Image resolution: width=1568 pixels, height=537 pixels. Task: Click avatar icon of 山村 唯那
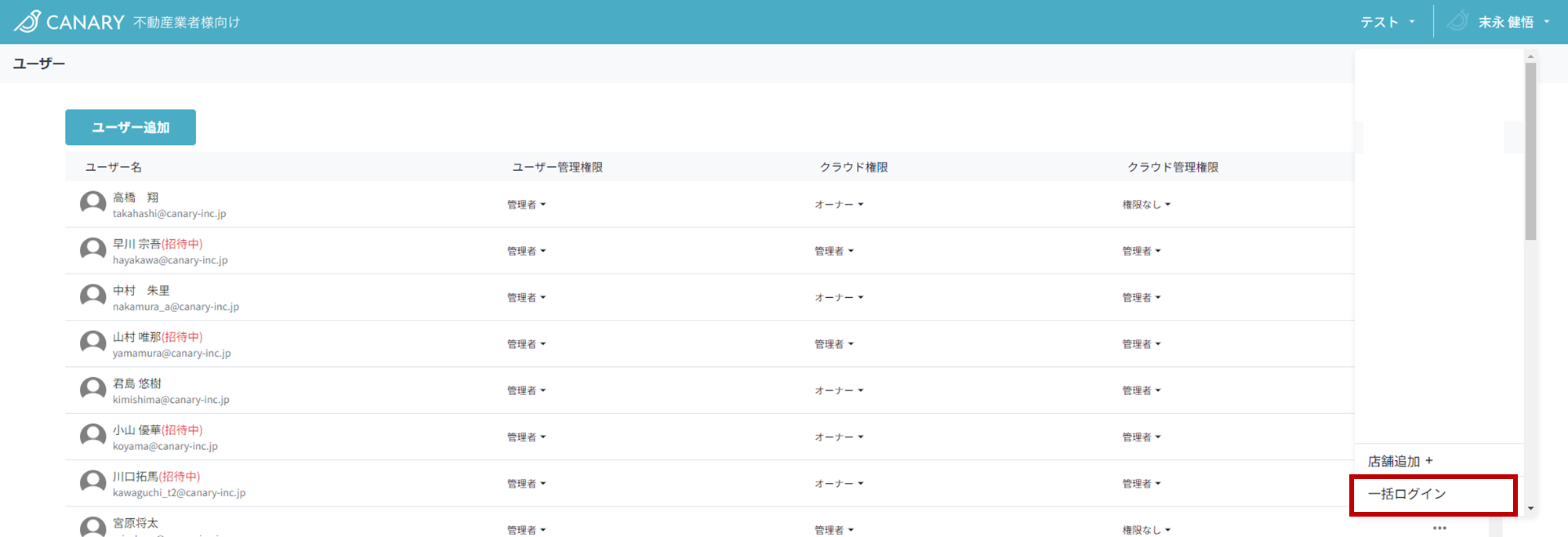click(x=93, y=343)
